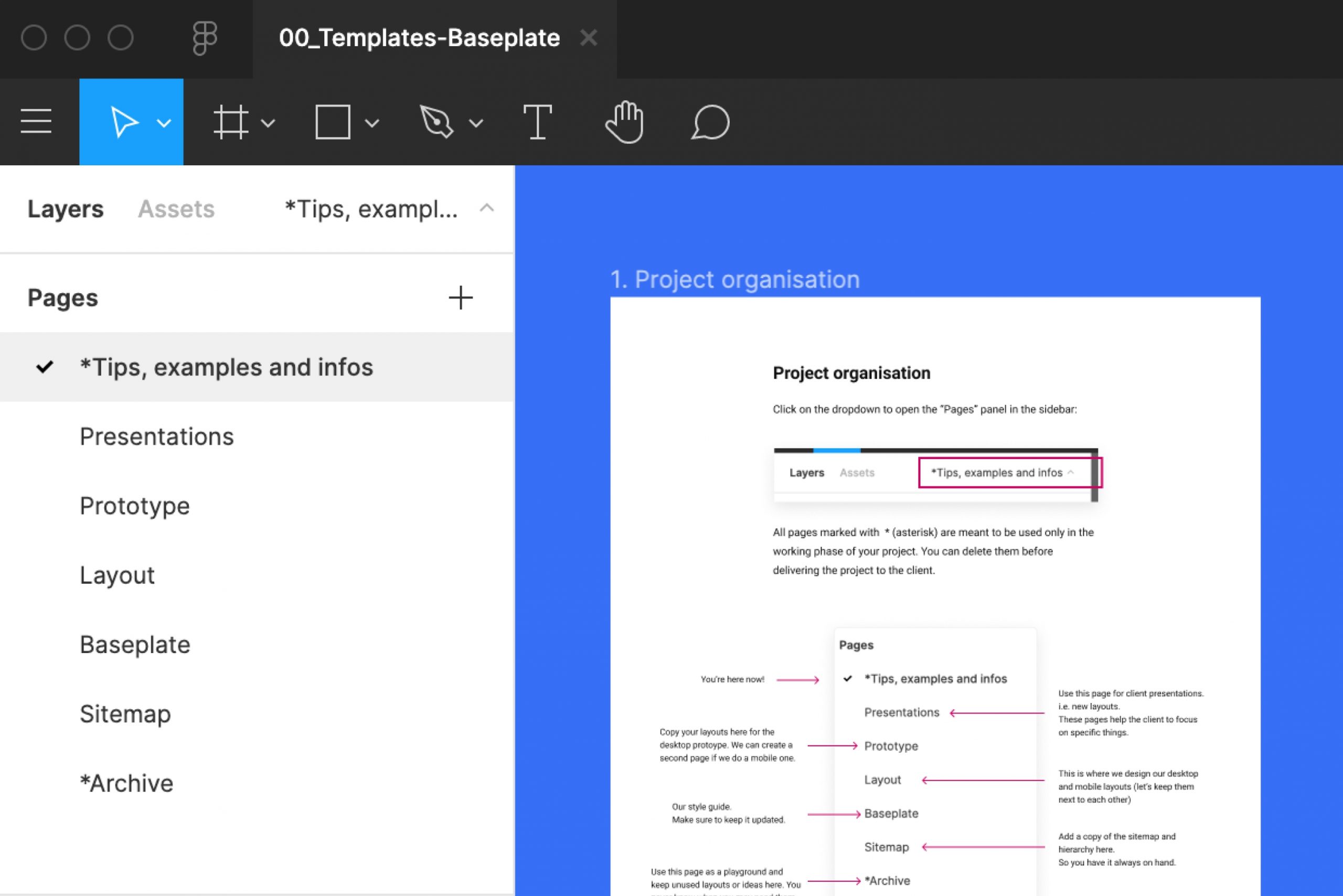Screen dimensions: 1343x896
Task: Collapse pages list via '*Tips, exampl...' dropdown
Action: [x=389, y=209]
